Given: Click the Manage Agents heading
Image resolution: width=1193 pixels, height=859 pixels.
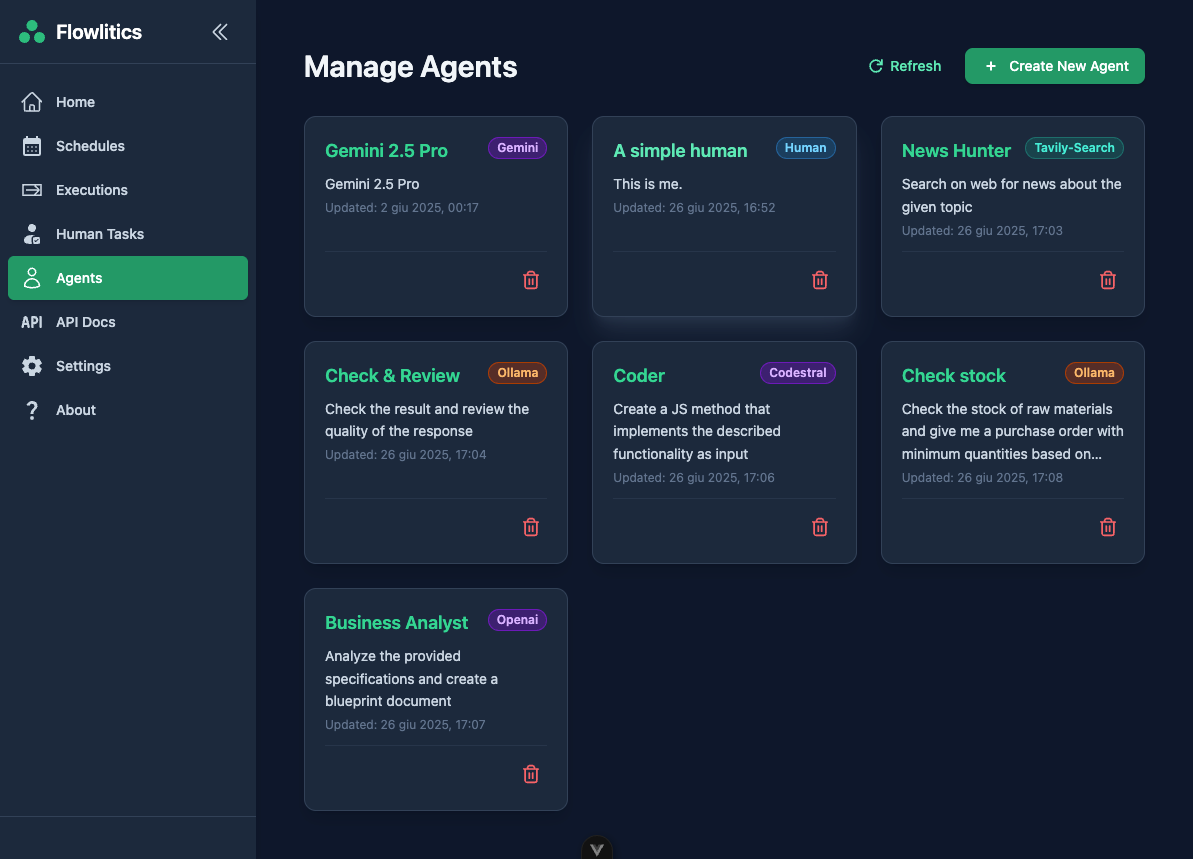Looking at the screenshot, I should (410, 67).
